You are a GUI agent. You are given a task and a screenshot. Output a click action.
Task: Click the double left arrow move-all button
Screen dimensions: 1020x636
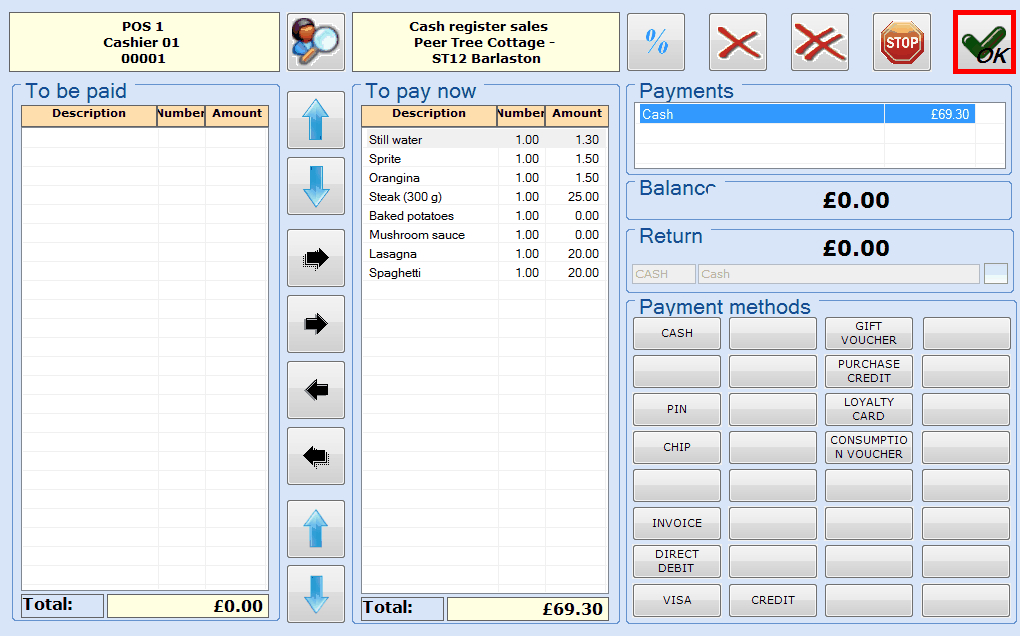tap(316, 456)
